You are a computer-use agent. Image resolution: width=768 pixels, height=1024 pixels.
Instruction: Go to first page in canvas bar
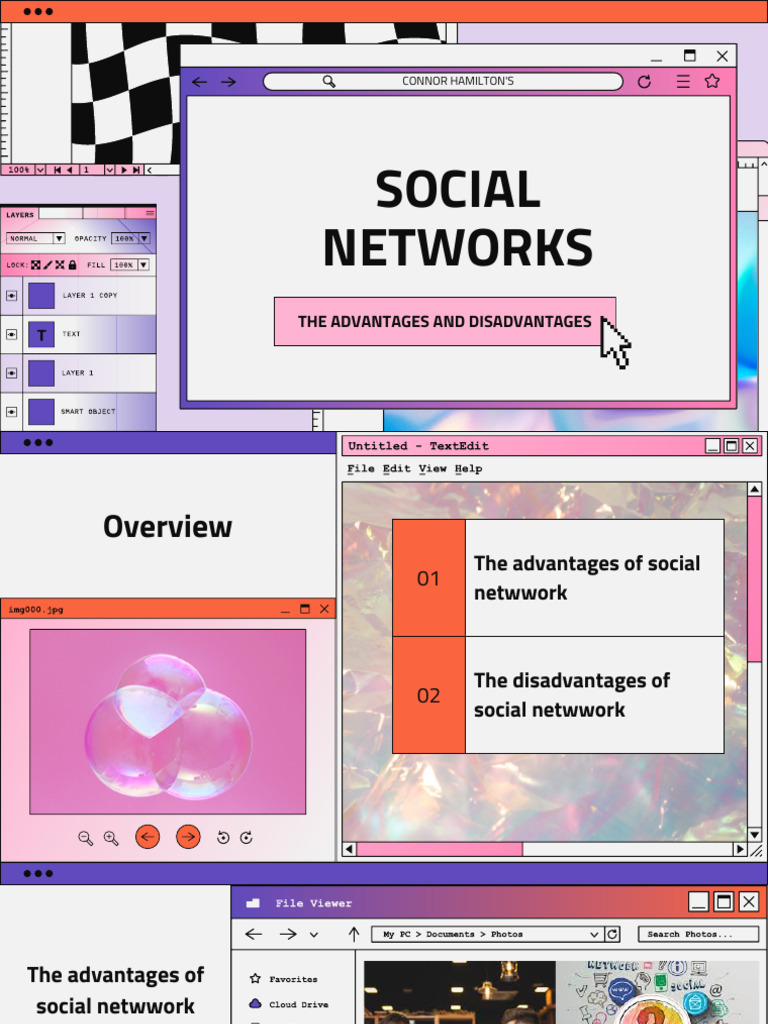[x=57, y=170]
